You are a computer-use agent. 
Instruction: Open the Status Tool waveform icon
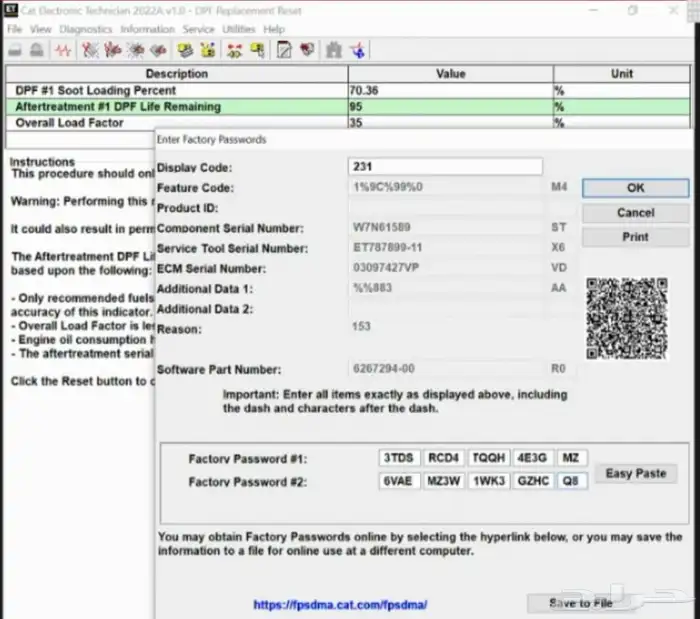tap(63, 49)
